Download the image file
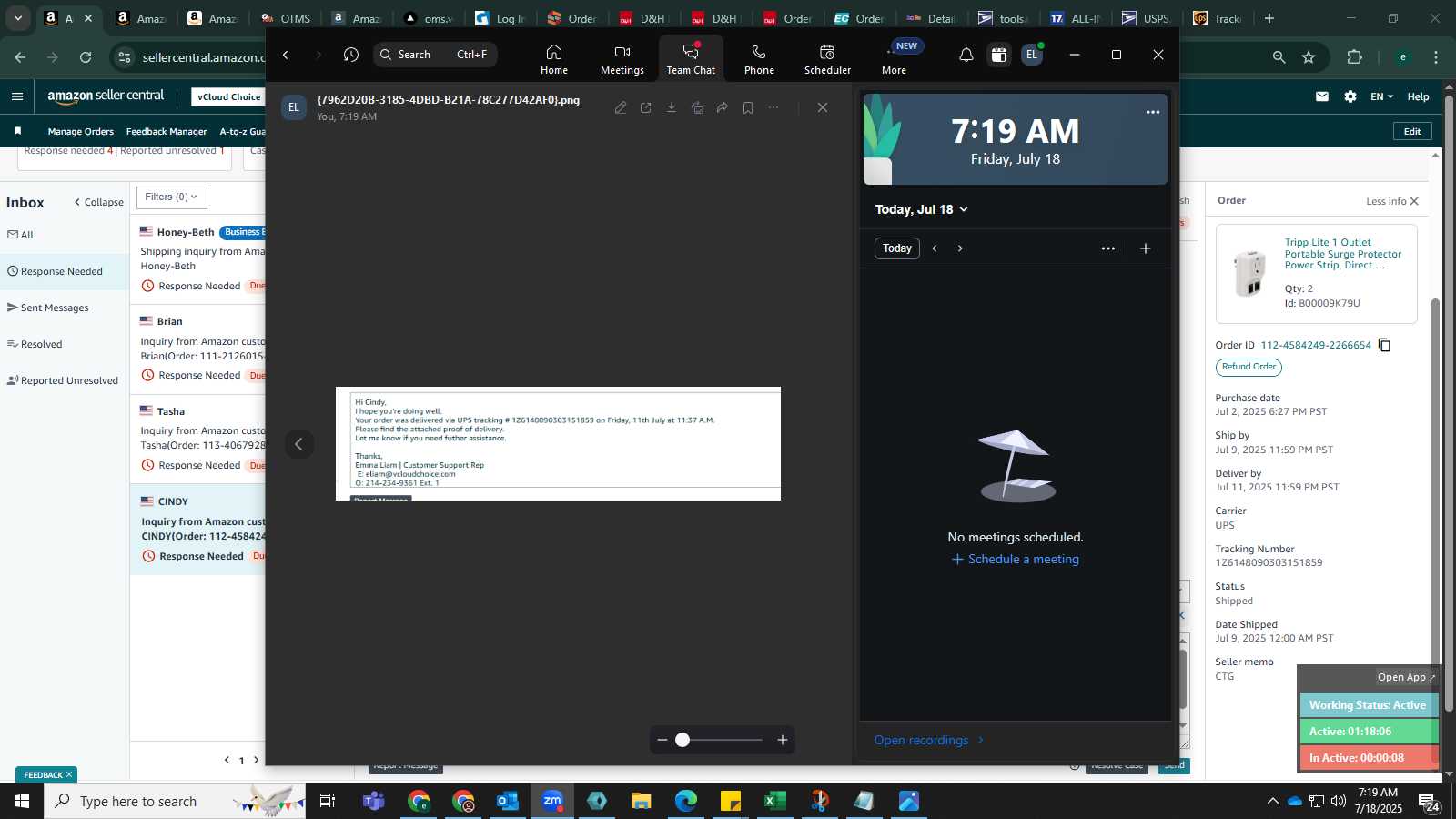 point(672,107)
